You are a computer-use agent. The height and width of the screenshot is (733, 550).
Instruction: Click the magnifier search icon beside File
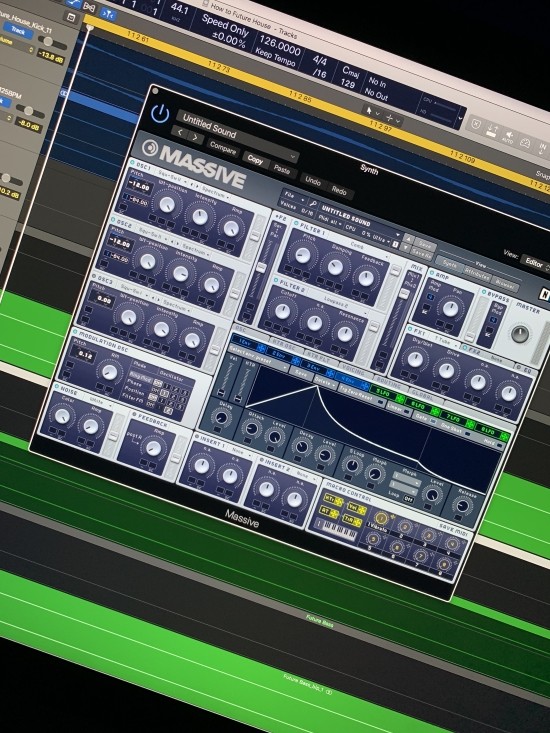[x=313, y=204]
